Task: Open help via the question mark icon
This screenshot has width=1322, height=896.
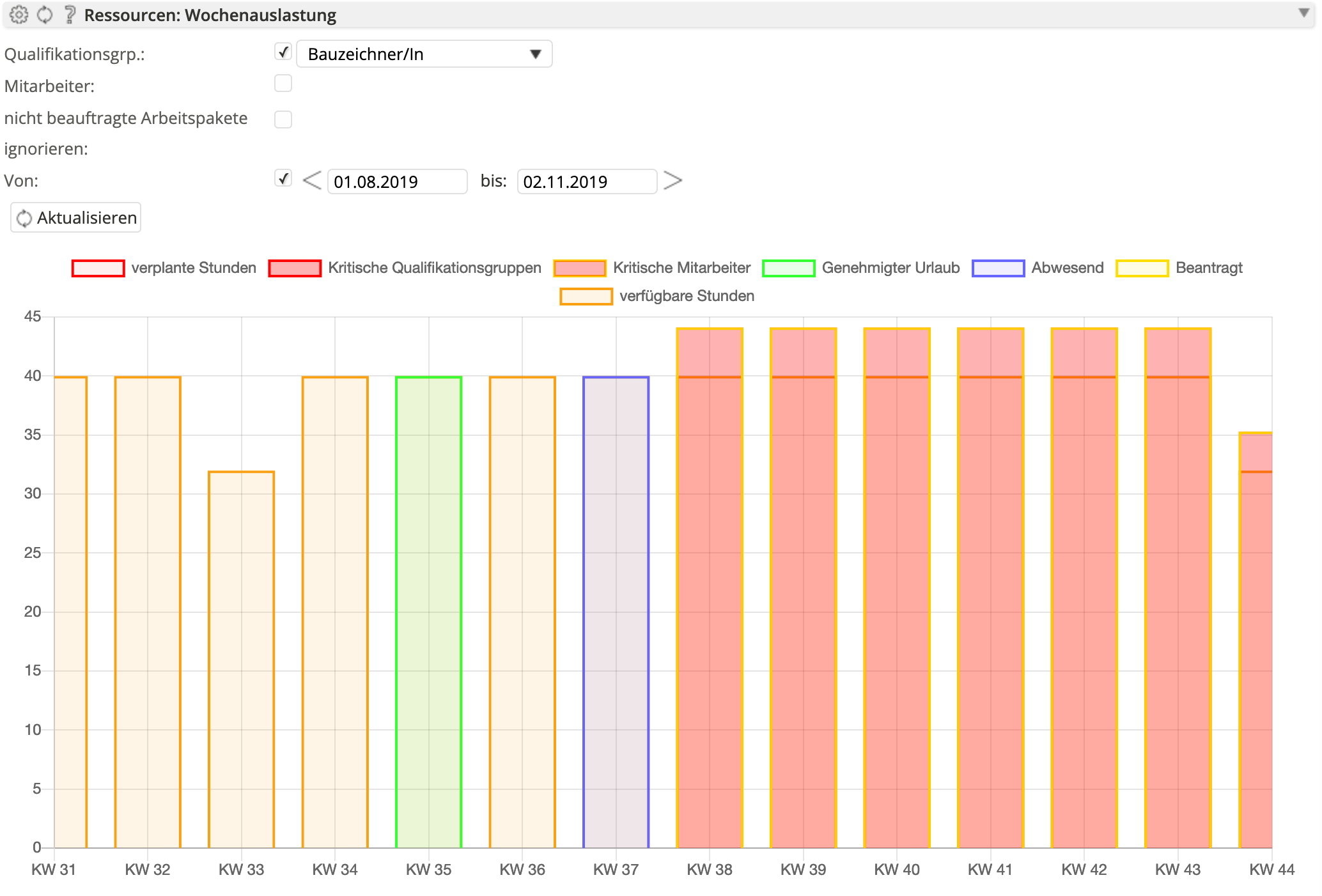Action: pos(69,14)
